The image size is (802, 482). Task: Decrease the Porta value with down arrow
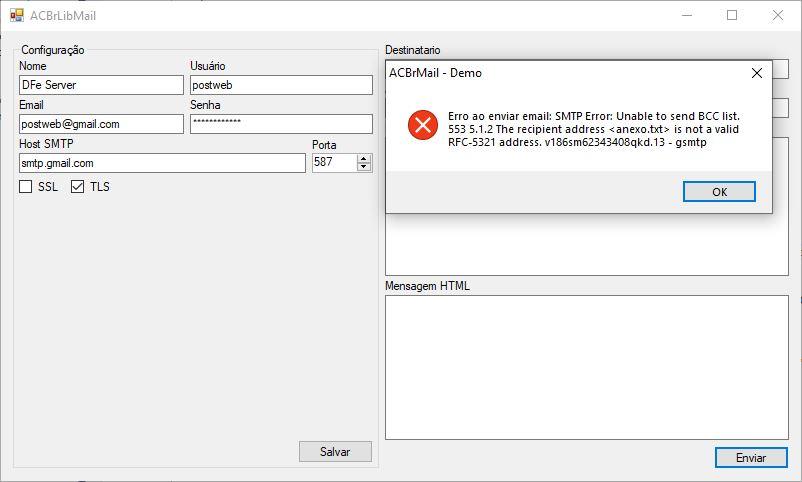364,167
